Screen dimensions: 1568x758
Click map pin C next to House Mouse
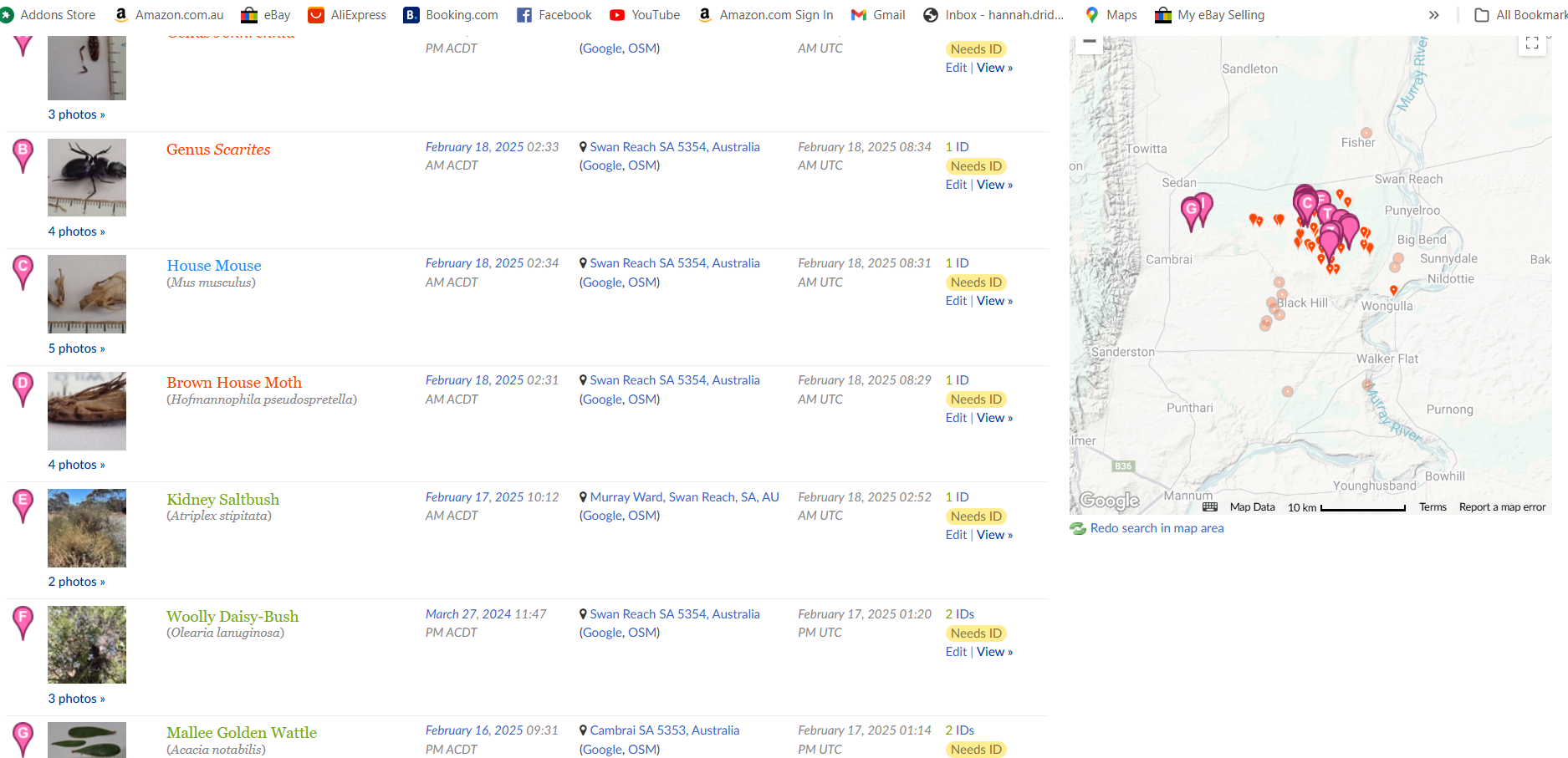[23, 272]
